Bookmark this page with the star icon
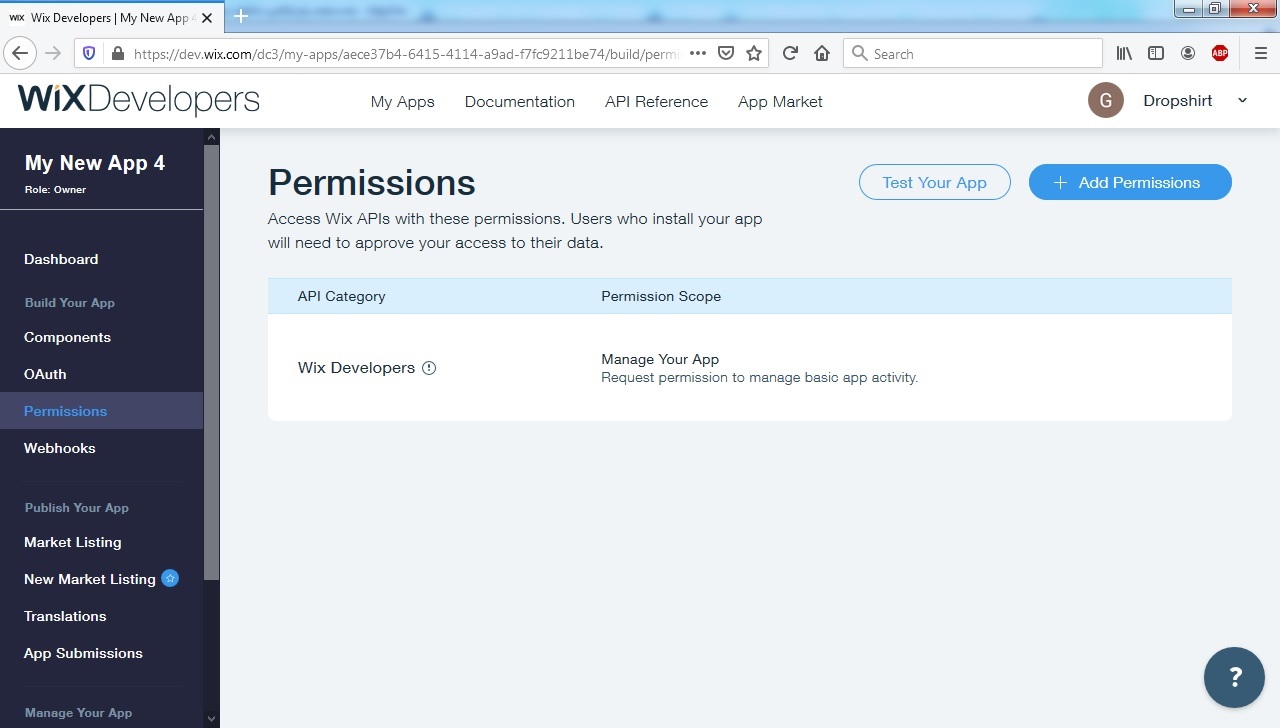This screenshot has height=728, width=1280. [754, 53]
